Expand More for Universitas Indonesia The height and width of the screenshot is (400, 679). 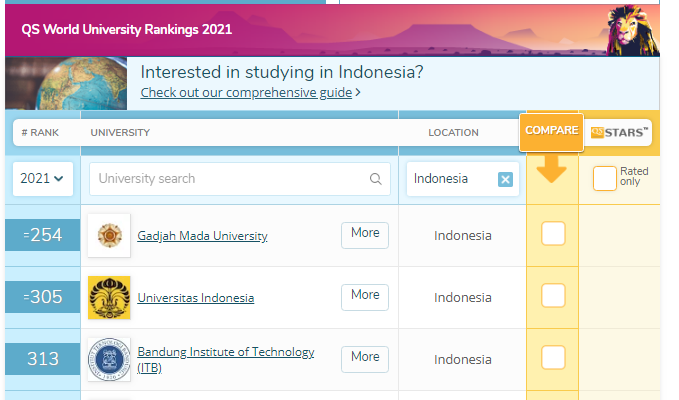[365, 296]
